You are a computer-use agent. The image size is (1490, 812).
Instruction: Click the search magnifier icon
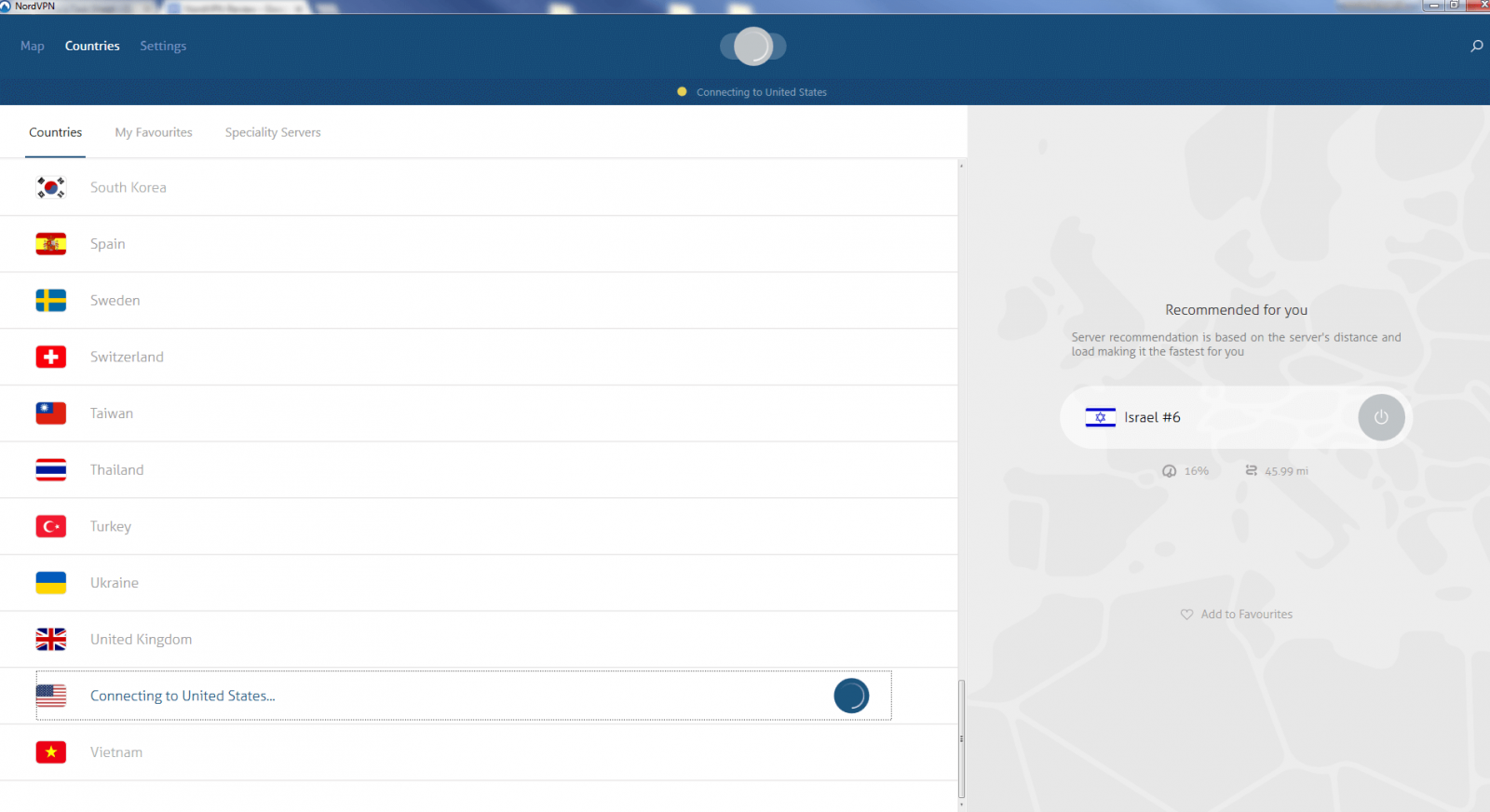click(1476, 46)
